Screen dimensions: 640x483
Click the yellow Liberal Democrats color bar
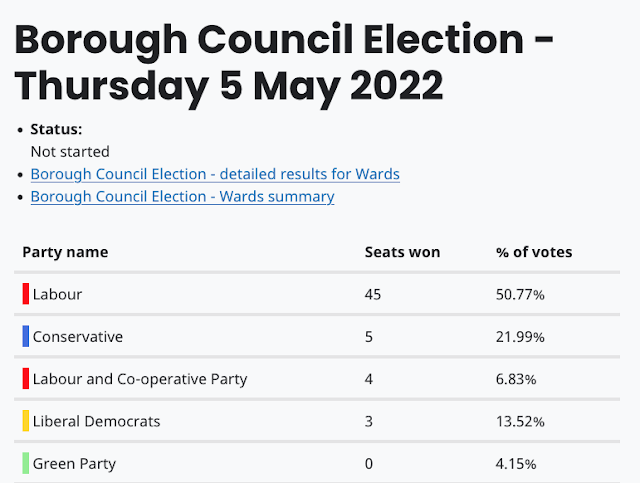click(x=26, y=421)
